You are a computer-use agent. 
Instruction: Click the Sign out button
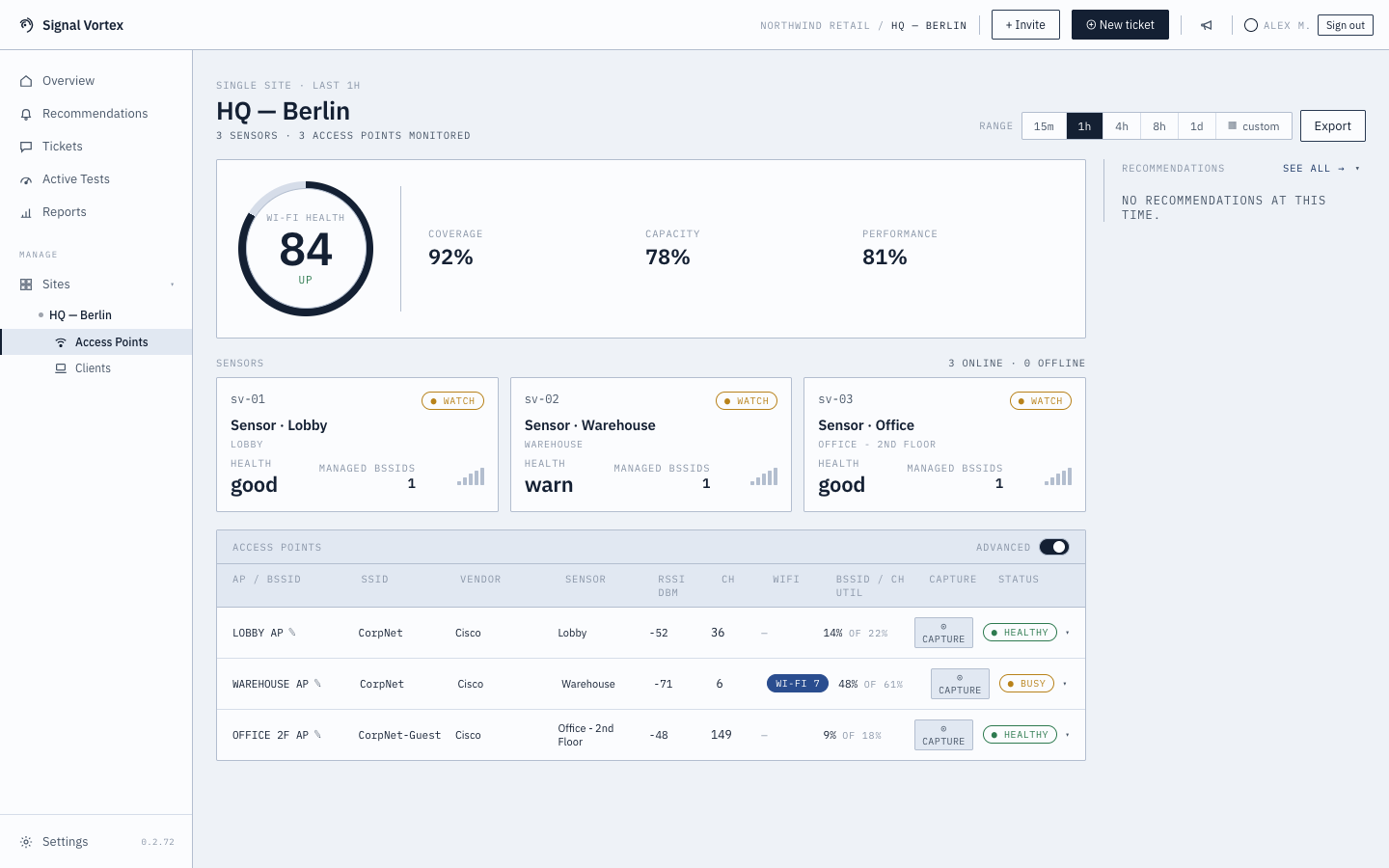(1346, 25)
